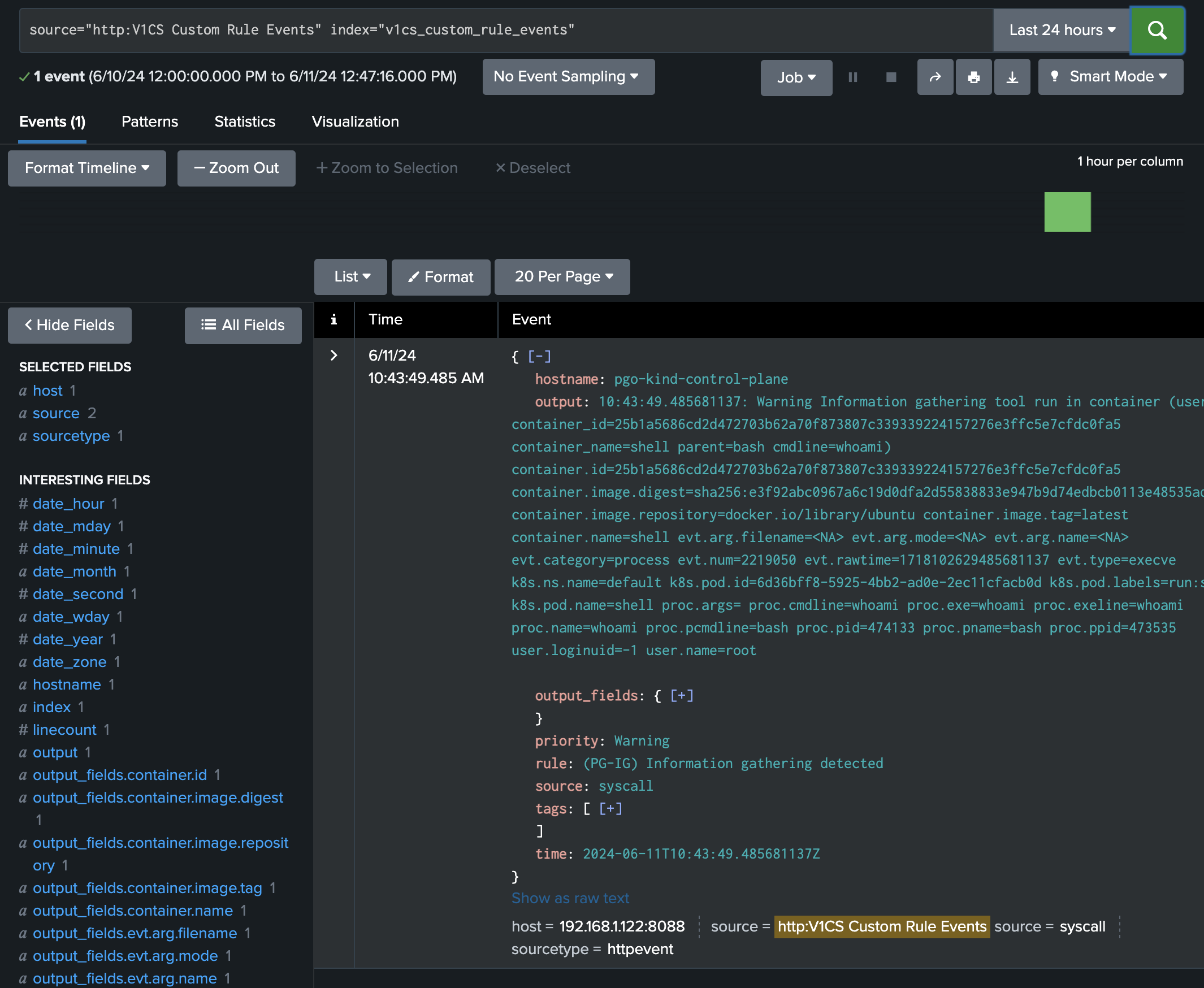The width and height of the screenshot is (1204, 988).
Task: Click the pause icon to pause job
Action: click(x=854, y=78)
